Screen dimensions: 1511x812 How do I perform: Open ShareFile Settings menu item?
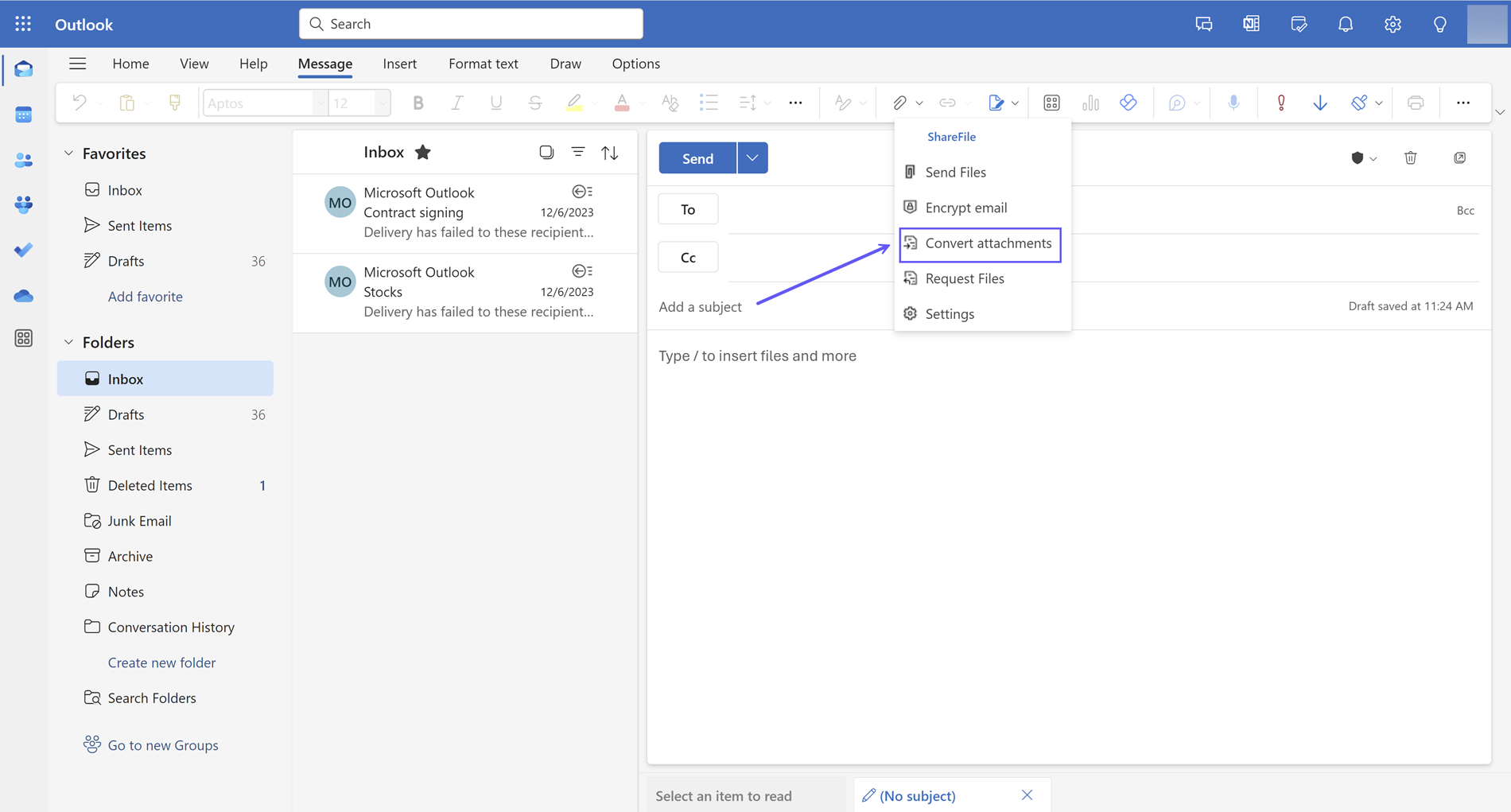982,314
